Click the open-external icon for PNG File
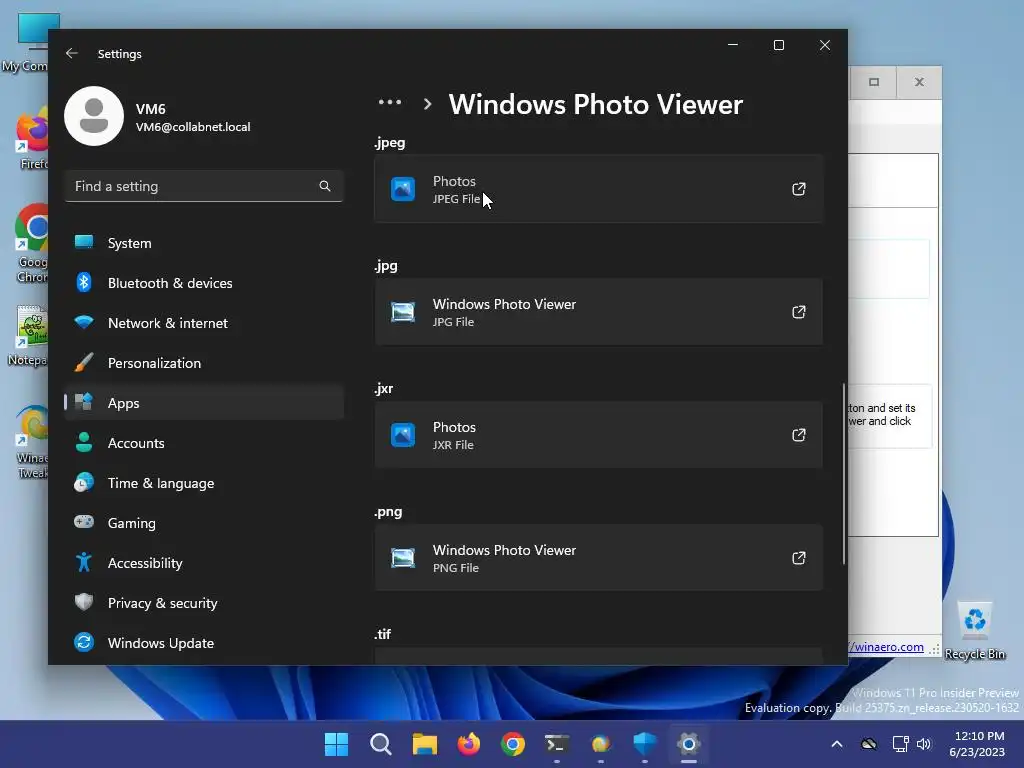The image size is (1024, 768). tap(799, 558)
